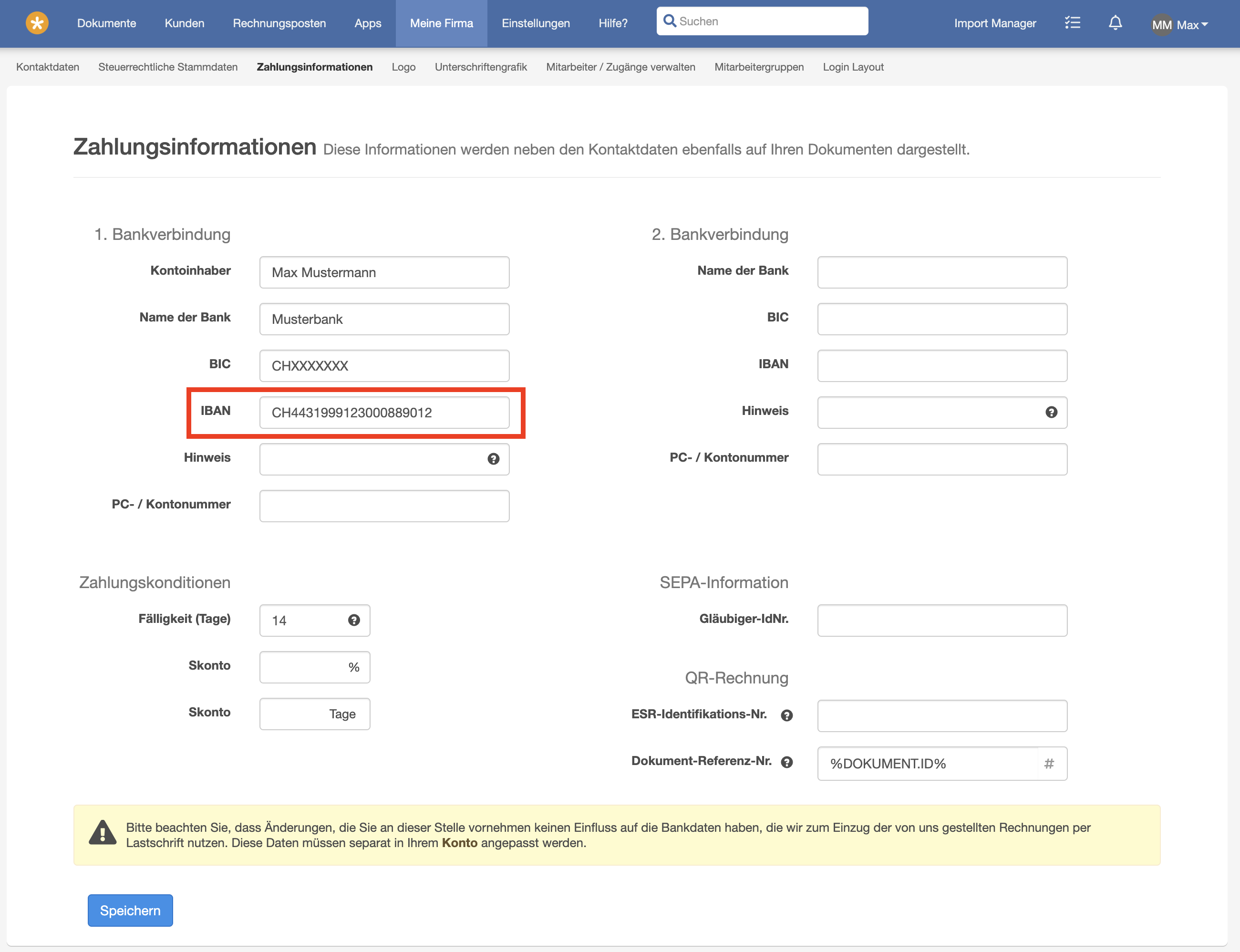Open the notifications bell
This screenshot has width=1240, height=952.
point(1115,23)
